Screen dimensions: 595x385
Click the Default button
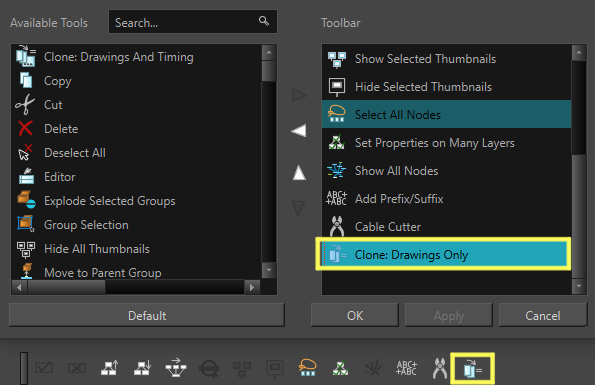coord(147,315)
